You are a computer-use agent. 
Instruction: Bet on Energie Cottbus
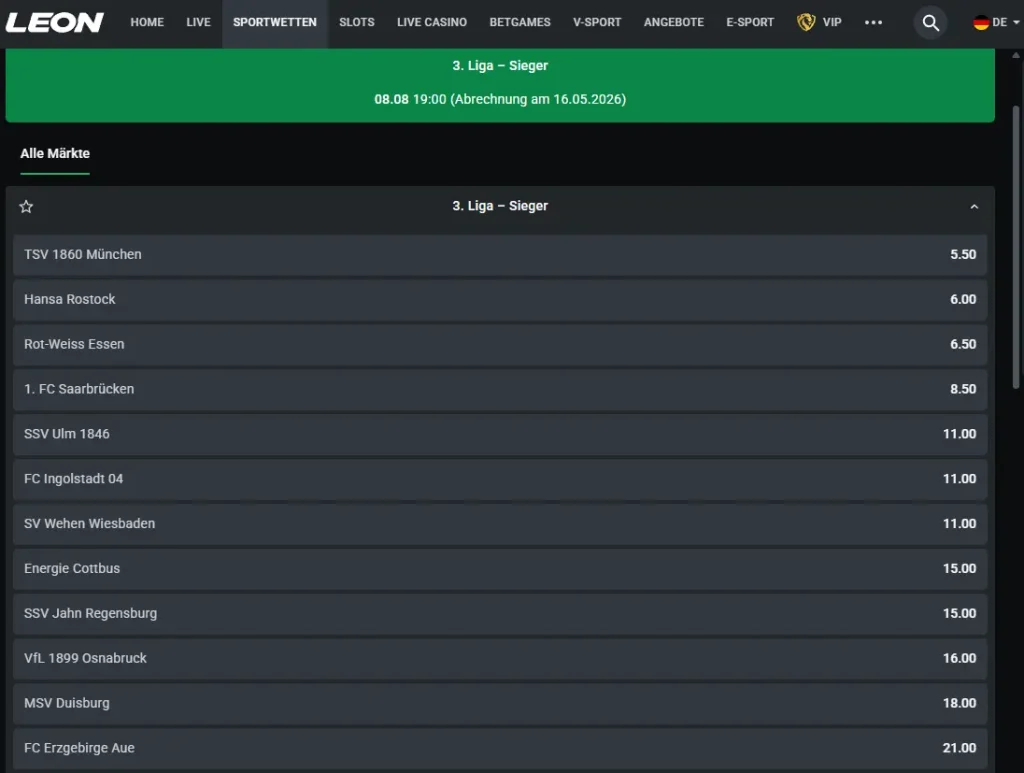pos(500,569)
